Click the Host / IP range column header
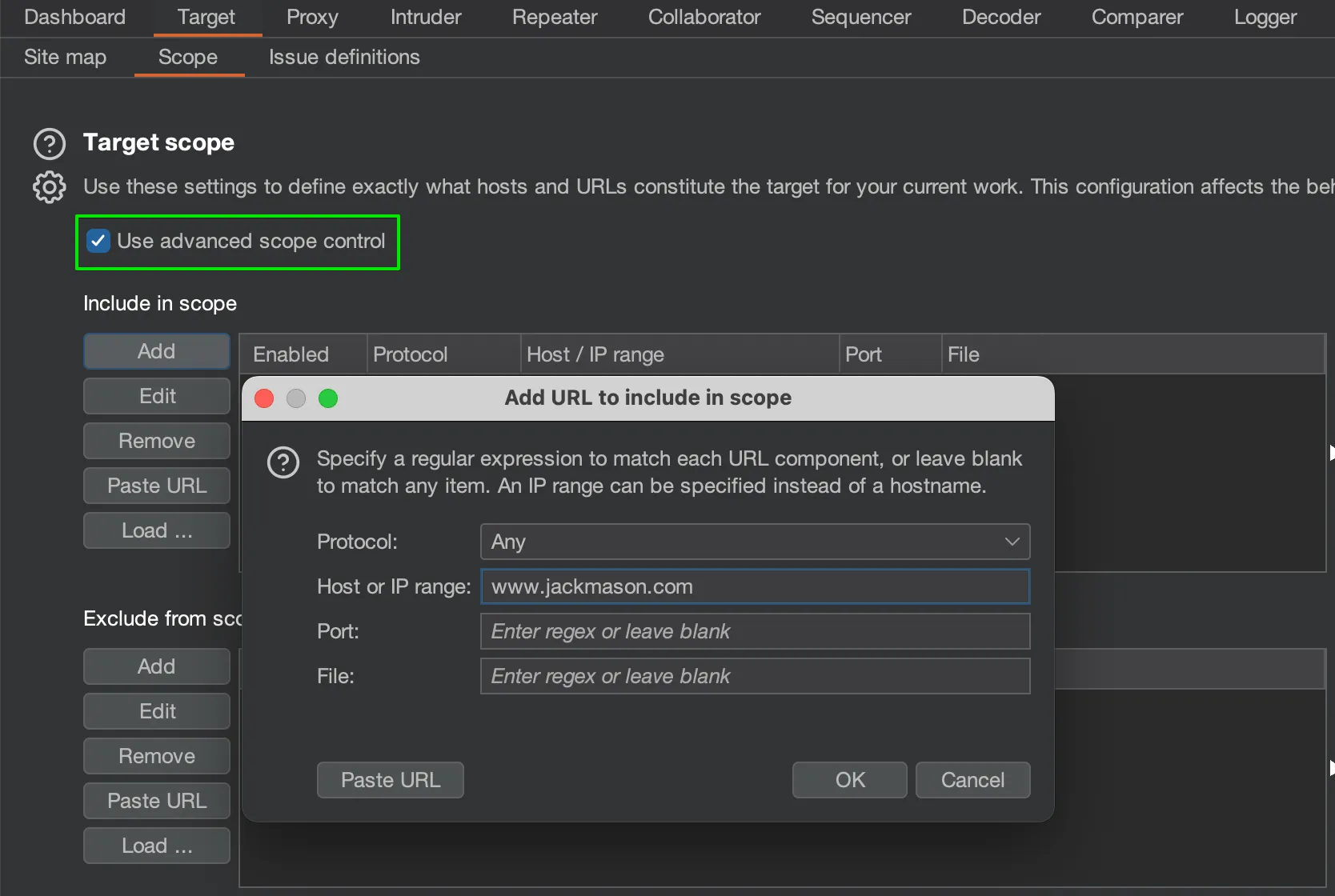 [x=680, y=354]
